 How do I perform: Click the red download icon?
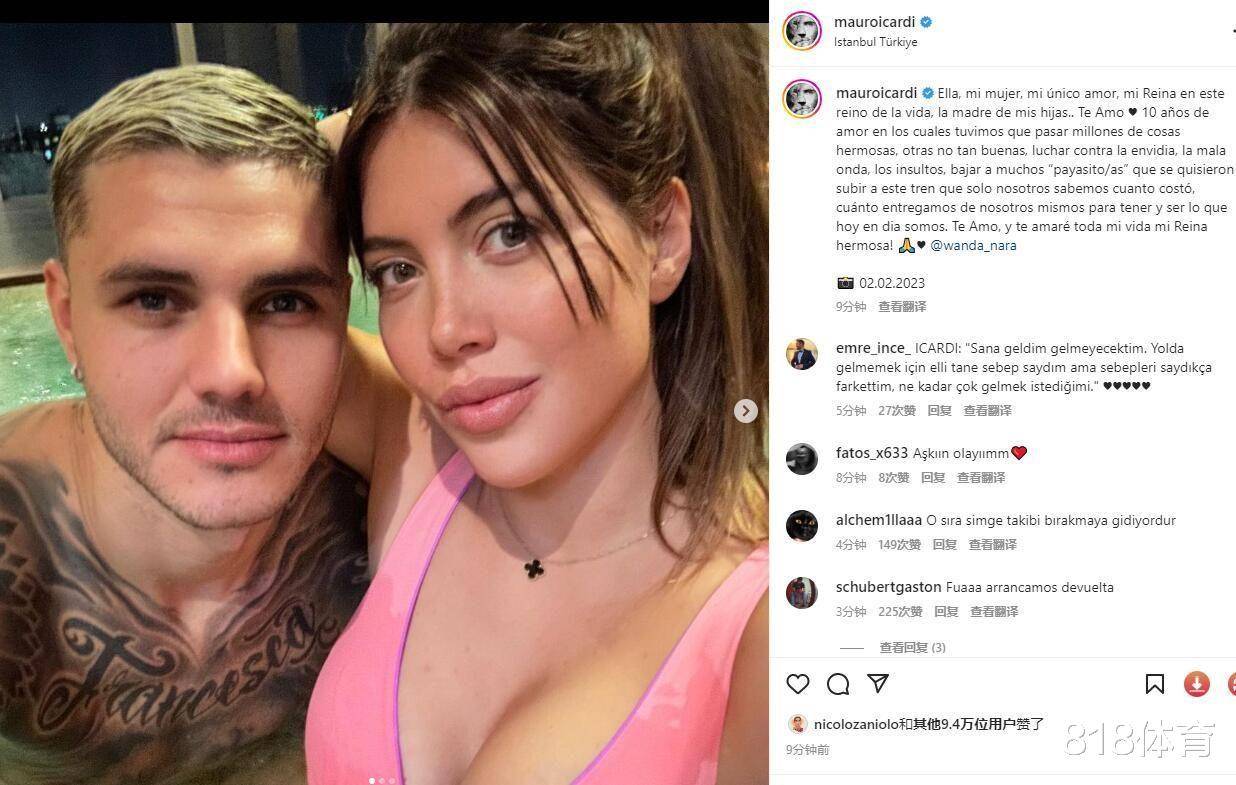(1197, 684)
